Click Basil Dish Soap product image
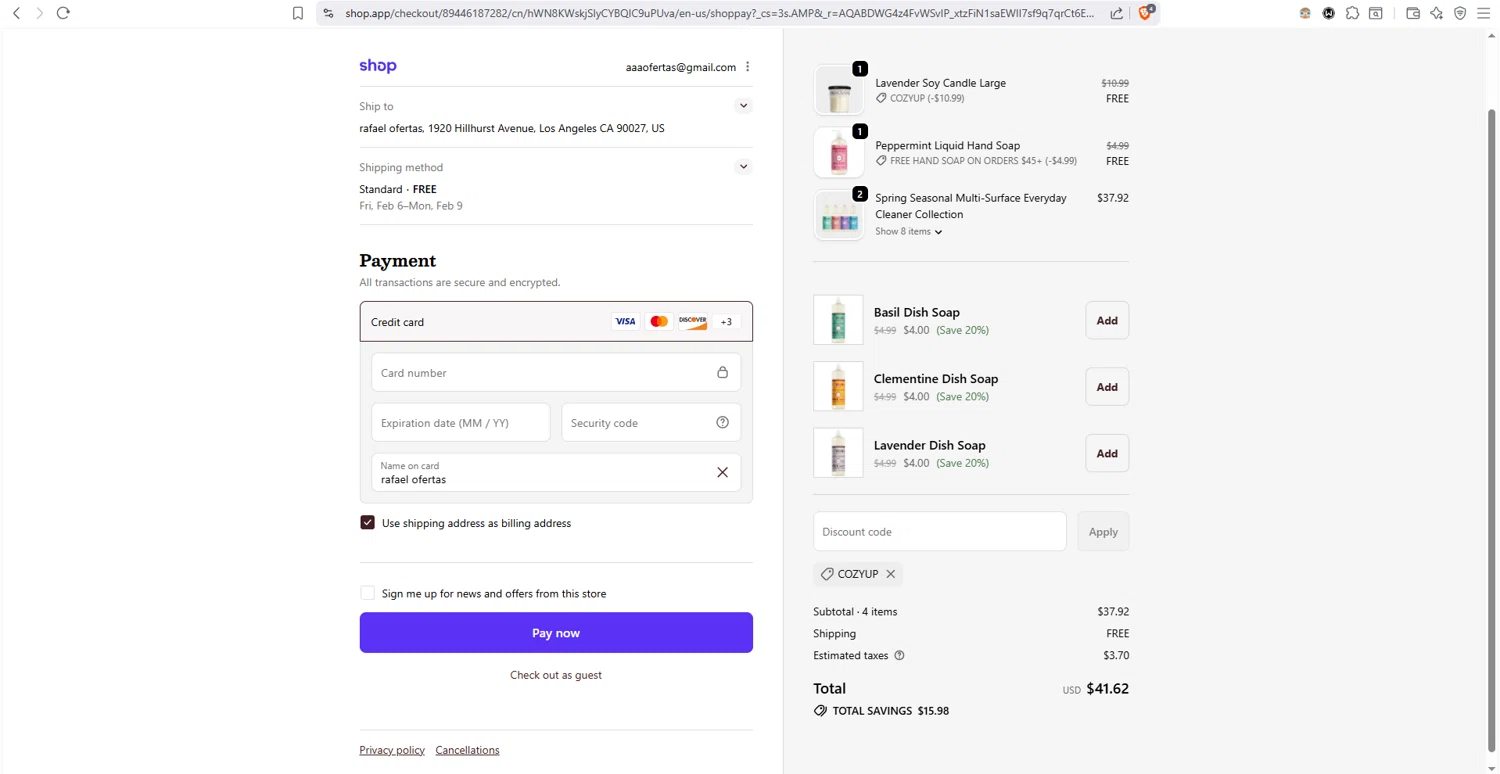This screenshot has width=1500, height=774. click(x=838, y=320)
